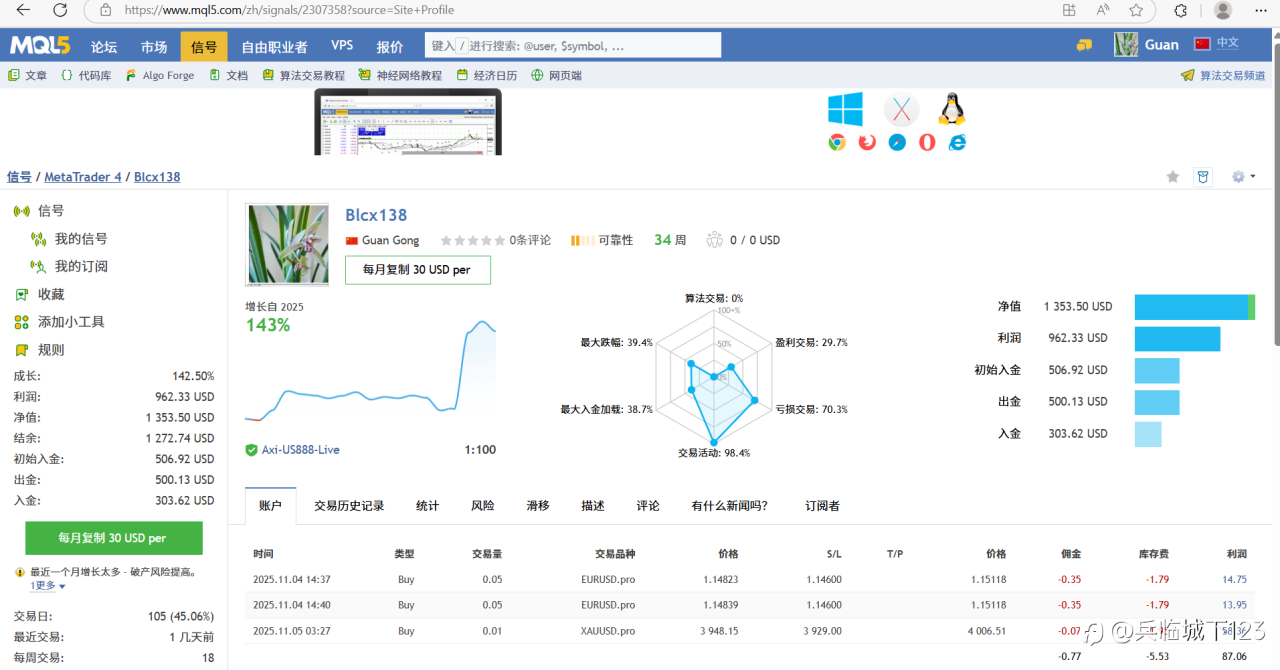Open the 信号 menu
Image resolution: width=1280 pixels, height=670 pixels.
click(204, 47)
